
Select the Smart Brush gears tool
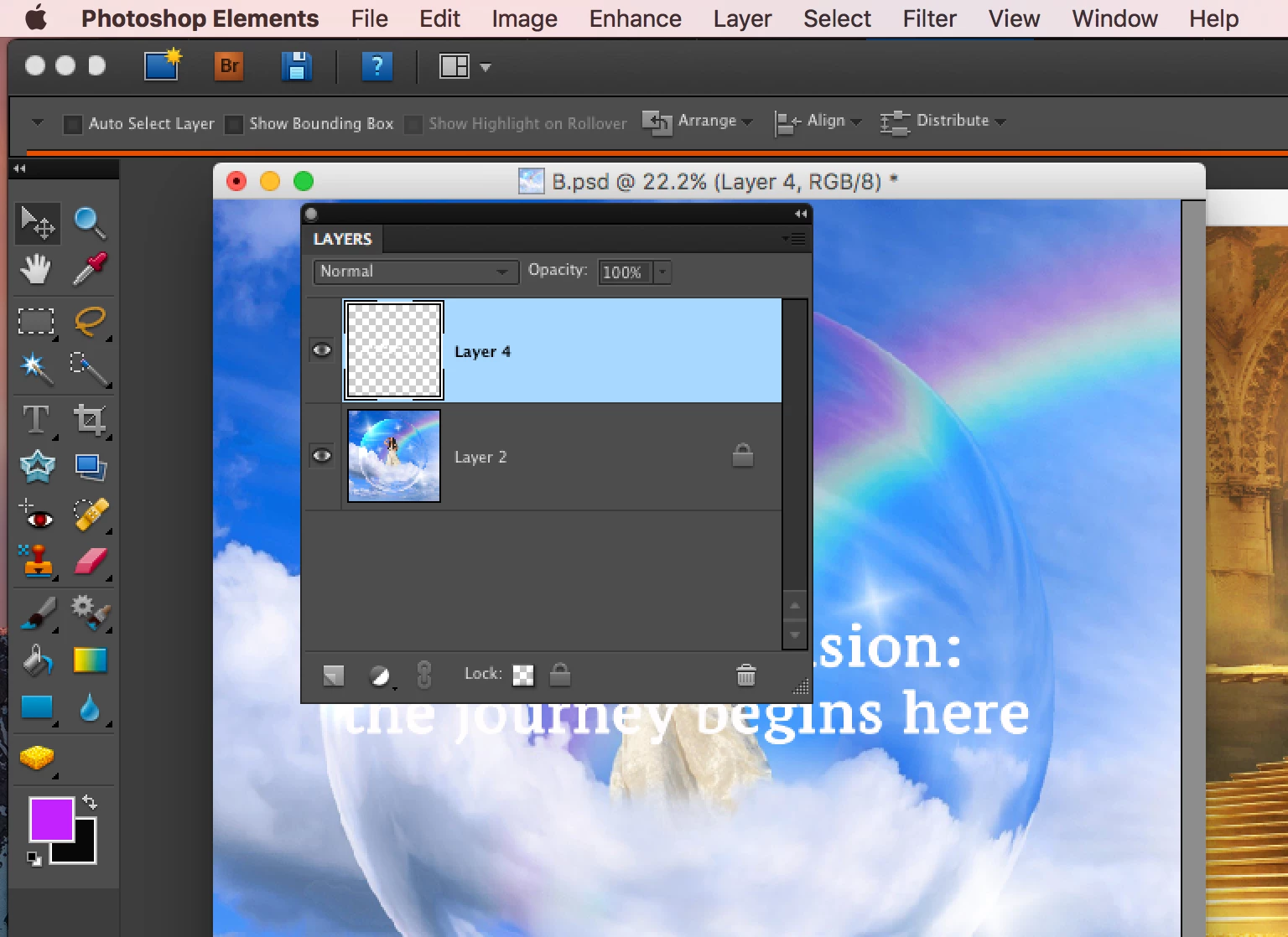click(x=90, y=613)
